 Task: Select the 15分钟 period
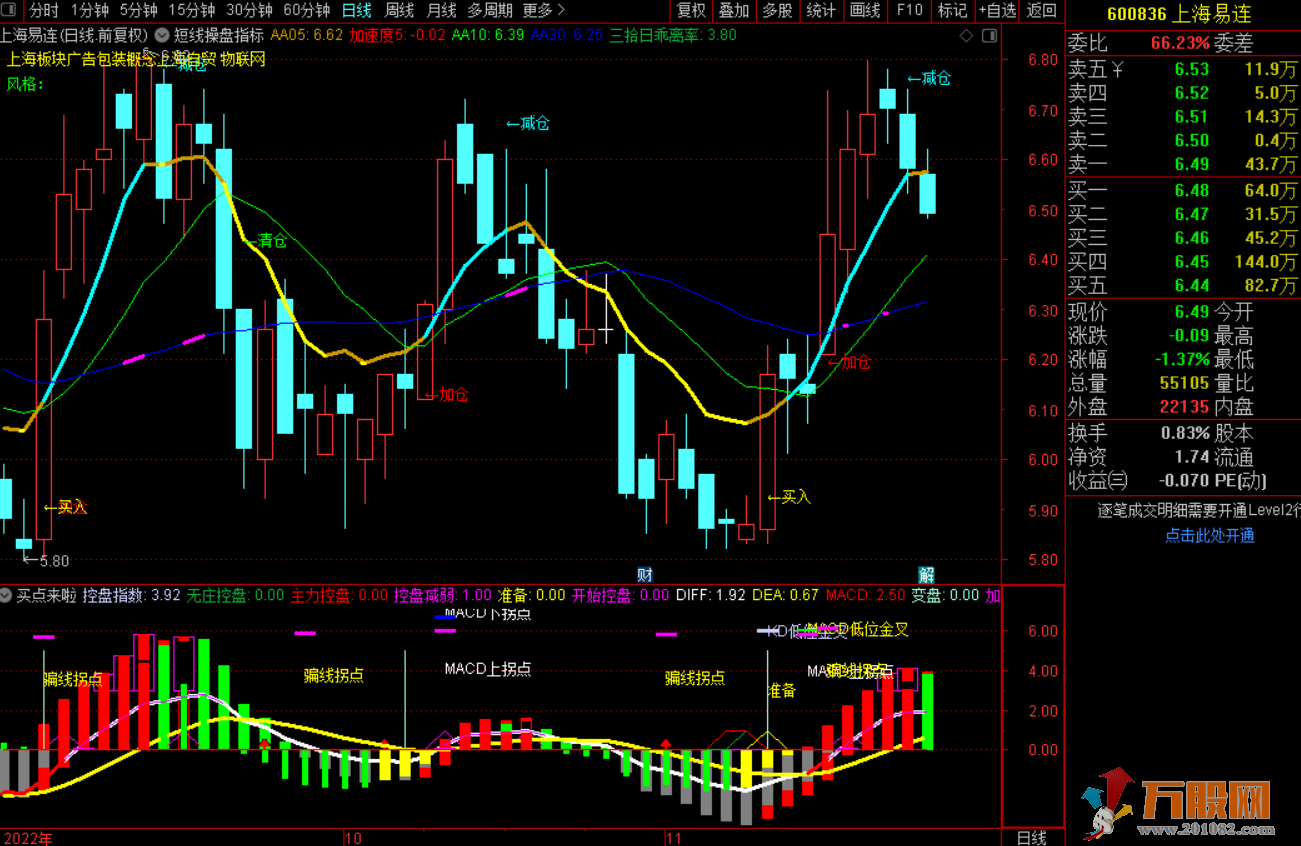pyautogui.click(x=191, y=11)
